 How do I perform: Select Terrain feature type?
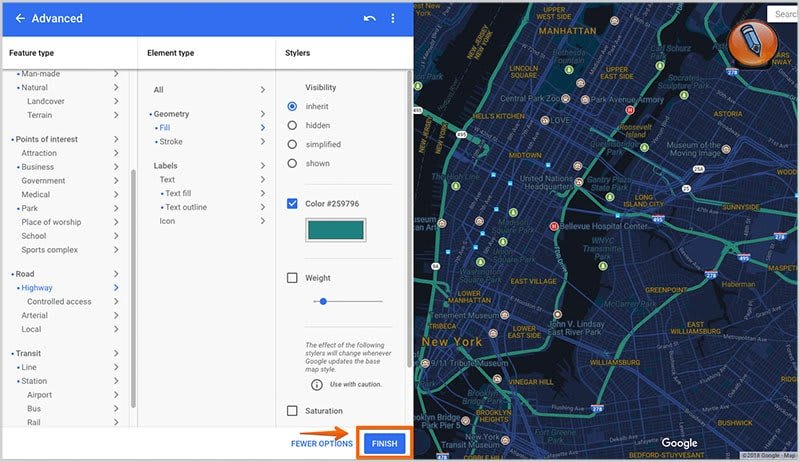pyautogui.click(x=39, y=115)
